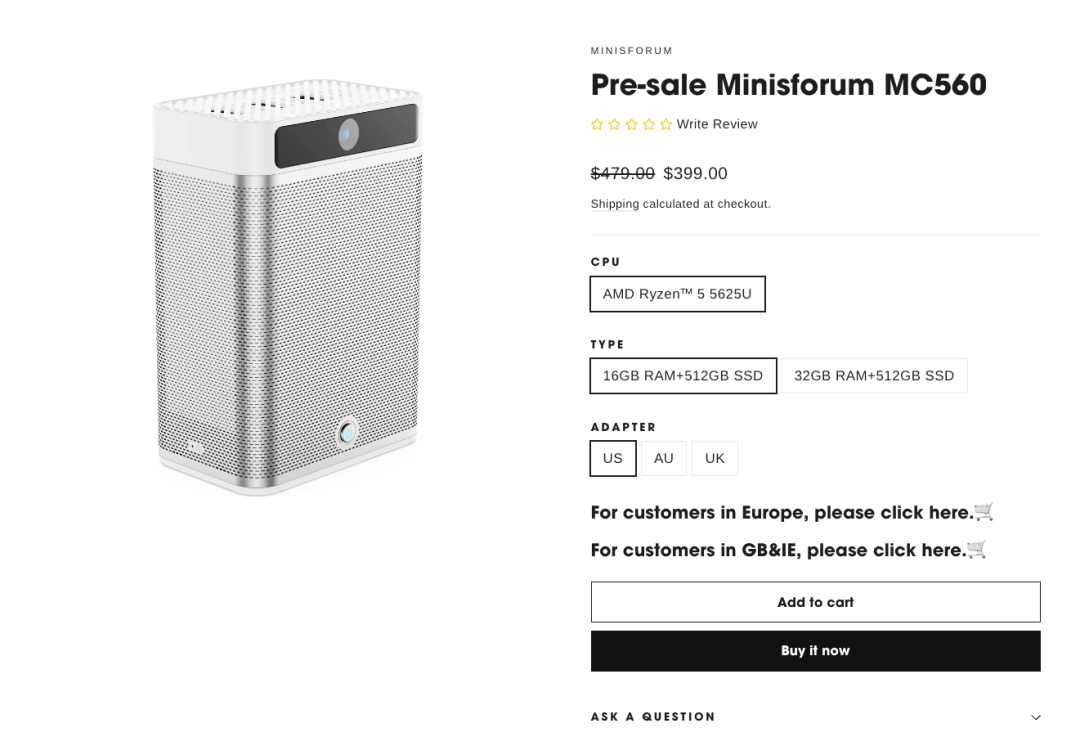This screenshot has height=737, width=1080.
Task: Select the 32GB RAM+512GB SSD option
Action: coord(874,375)
